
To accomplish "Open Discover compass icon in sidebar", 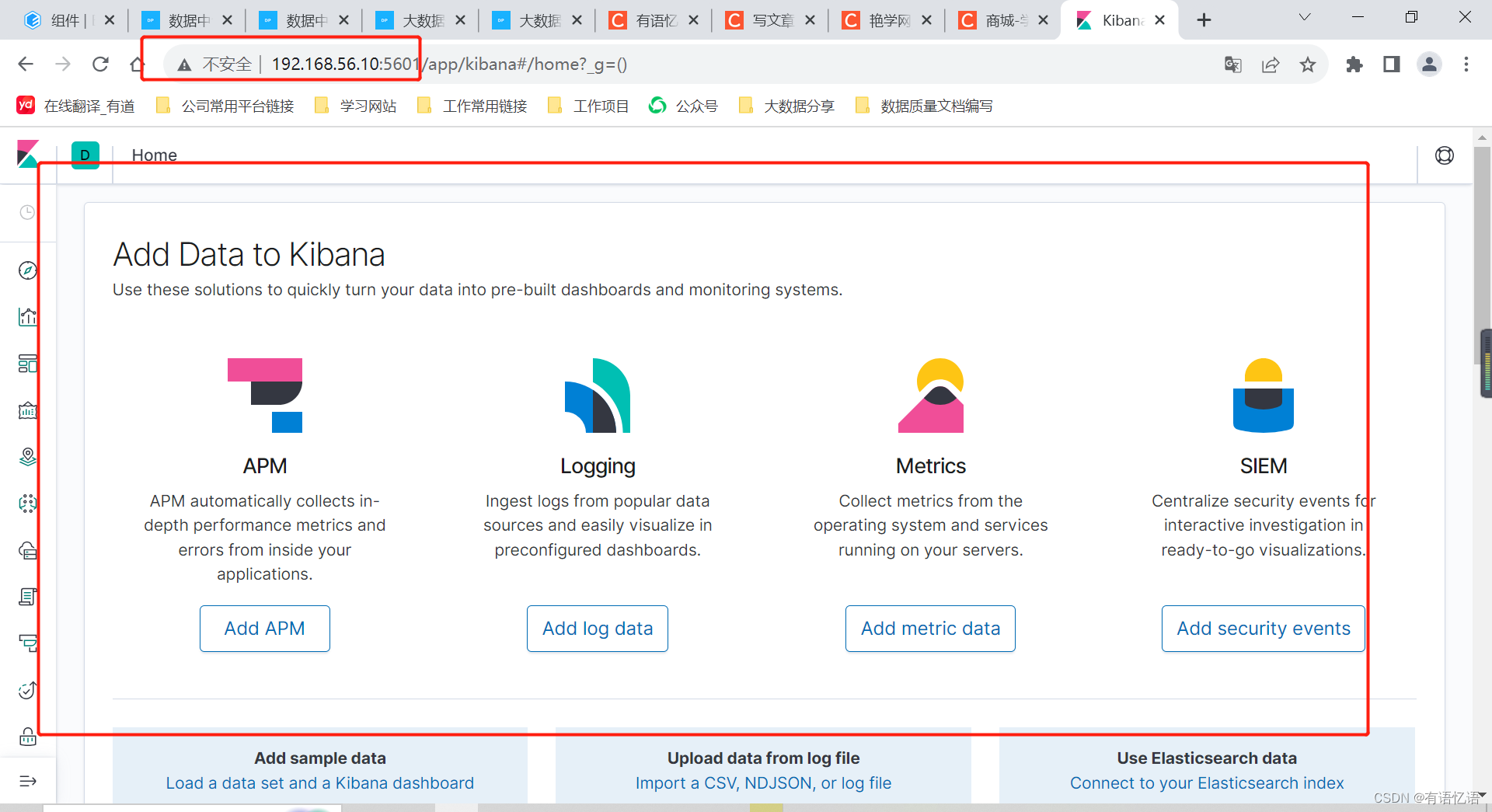I will (x=27, y=270).
